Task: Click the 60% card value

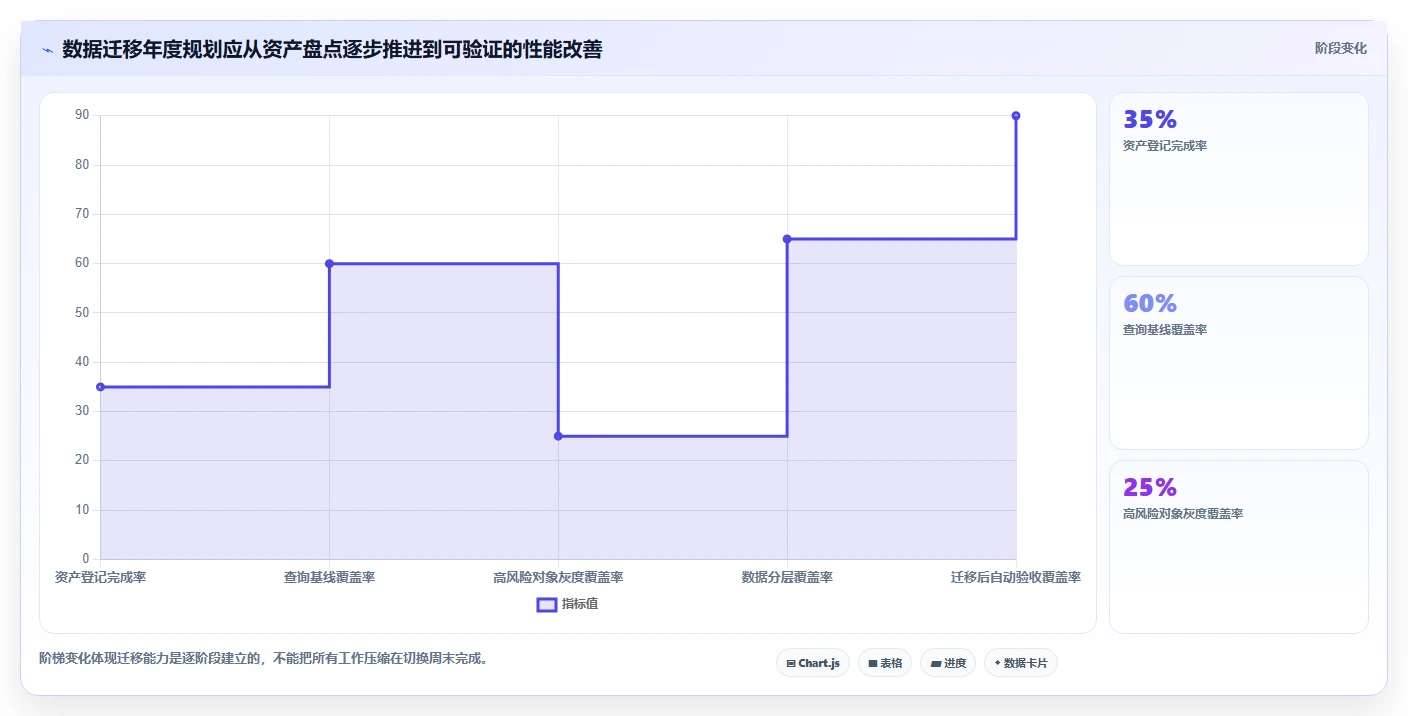Action: 1150,304
